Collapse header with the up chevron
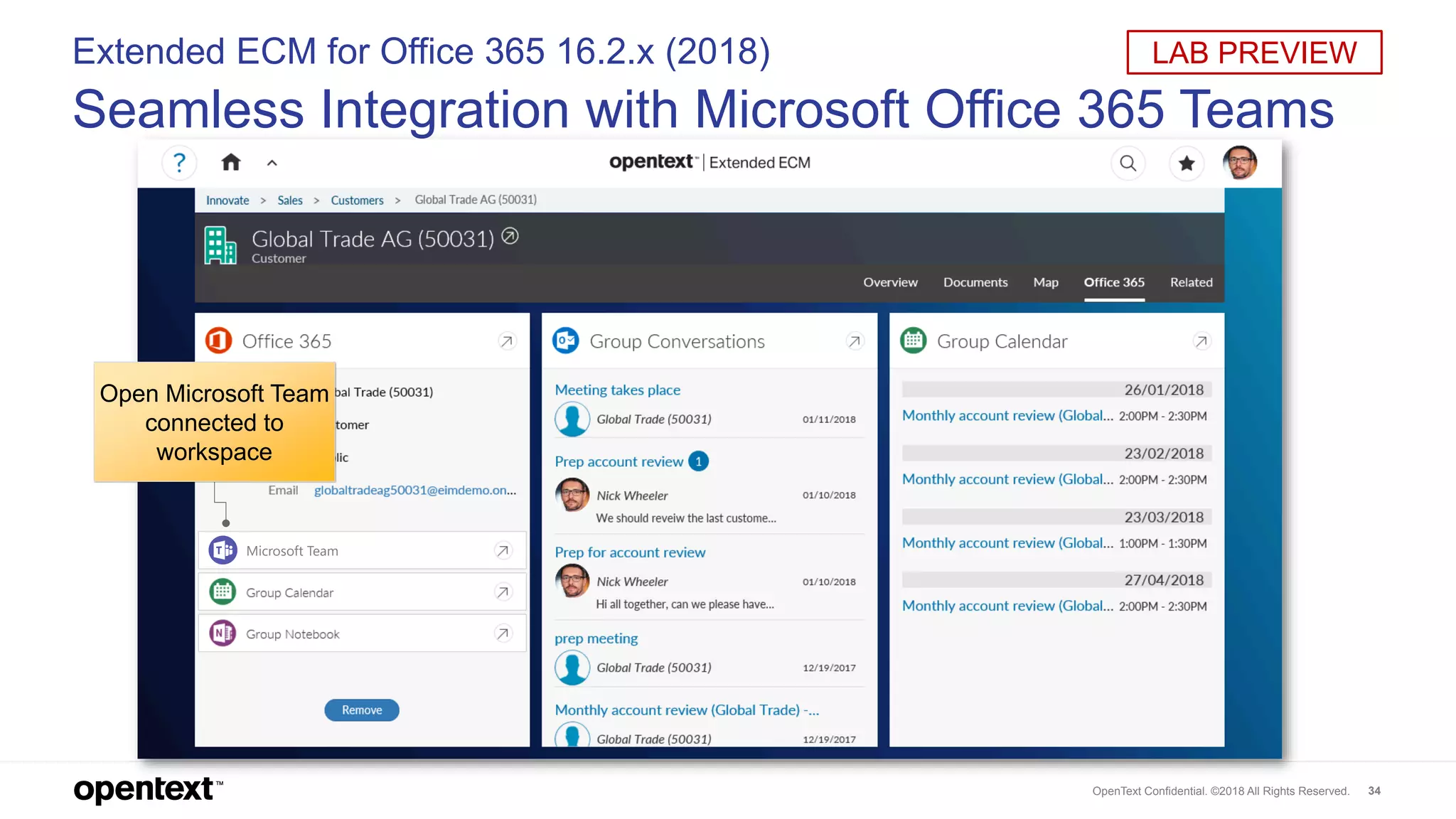1456x819 pixels. (272, 163)
